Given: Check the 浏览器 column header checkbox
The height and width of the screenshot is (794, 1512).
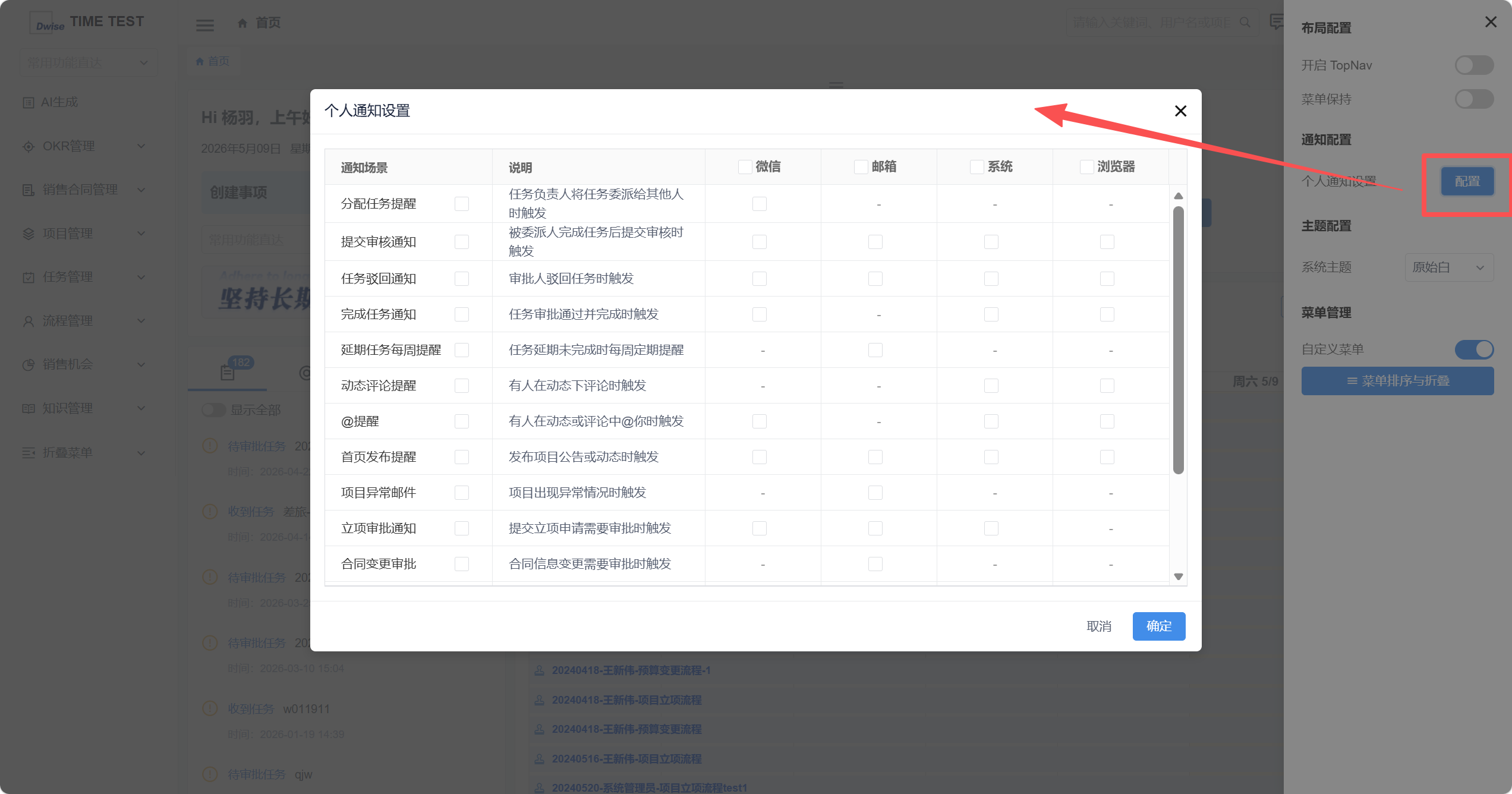Looking at the screenshot, I should point(1086,167).
